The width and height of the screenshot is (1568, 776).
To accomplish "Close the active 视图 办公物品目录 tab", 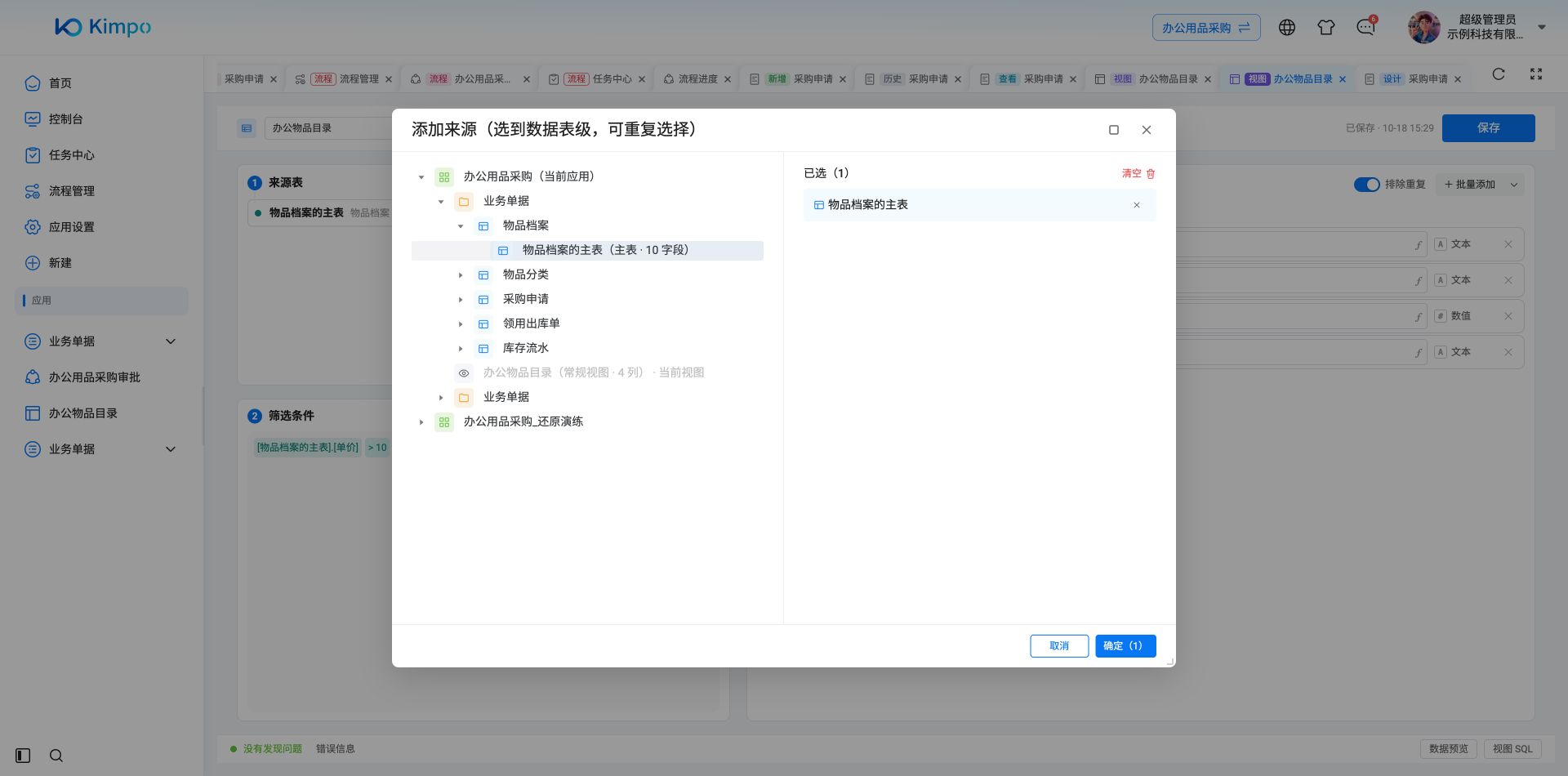I will (1343, 79).
